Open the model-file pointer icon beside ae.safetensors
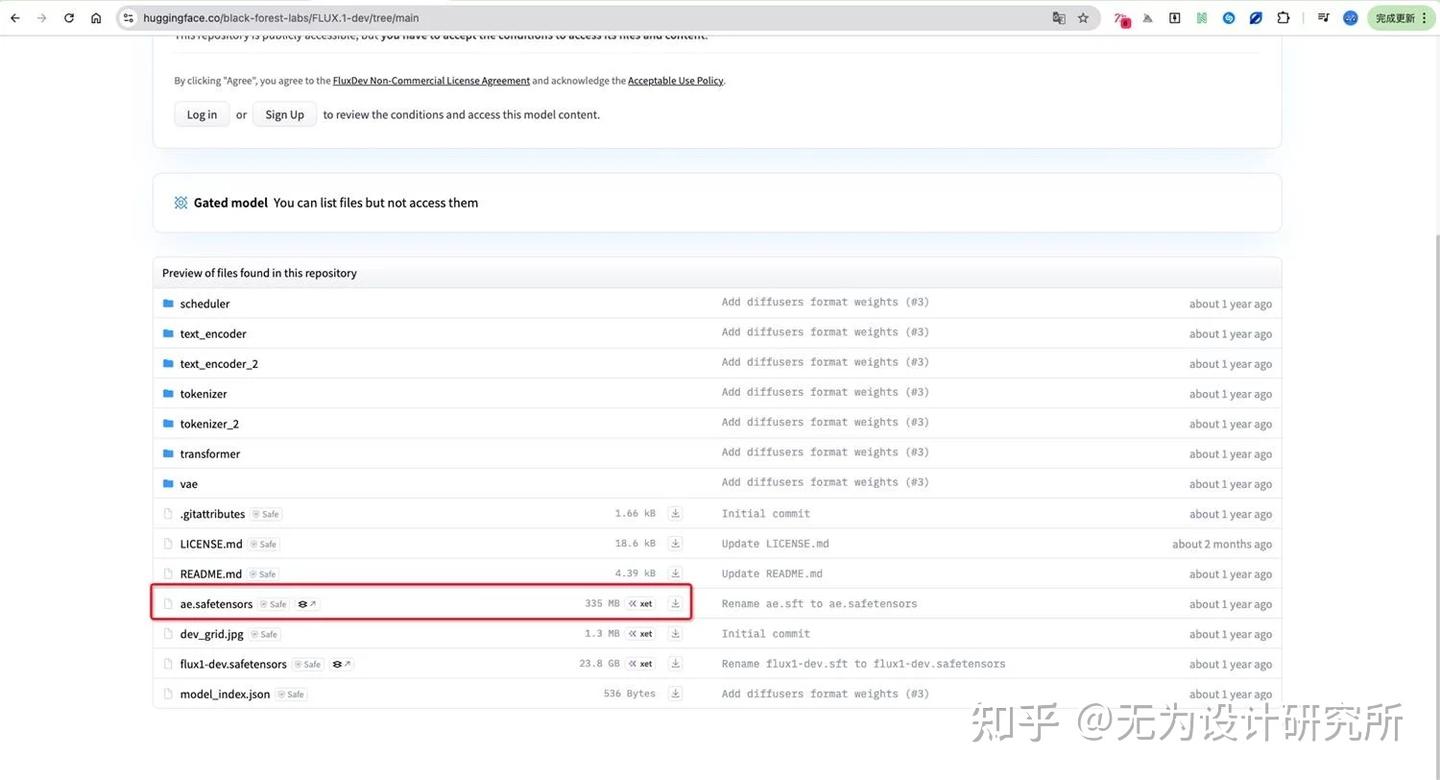Viewport: 1440px width, 780px height. pyautogui.click(x=308, y=604)
